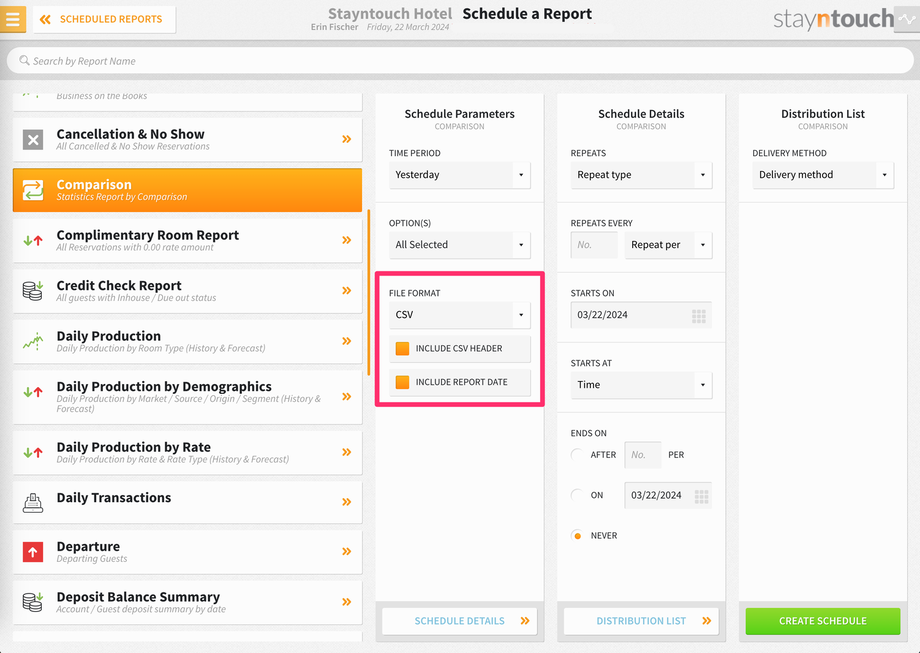Click the Repeats Every number field
The height and width of the screenshot is (653, 920).
(x=594, y=245)
